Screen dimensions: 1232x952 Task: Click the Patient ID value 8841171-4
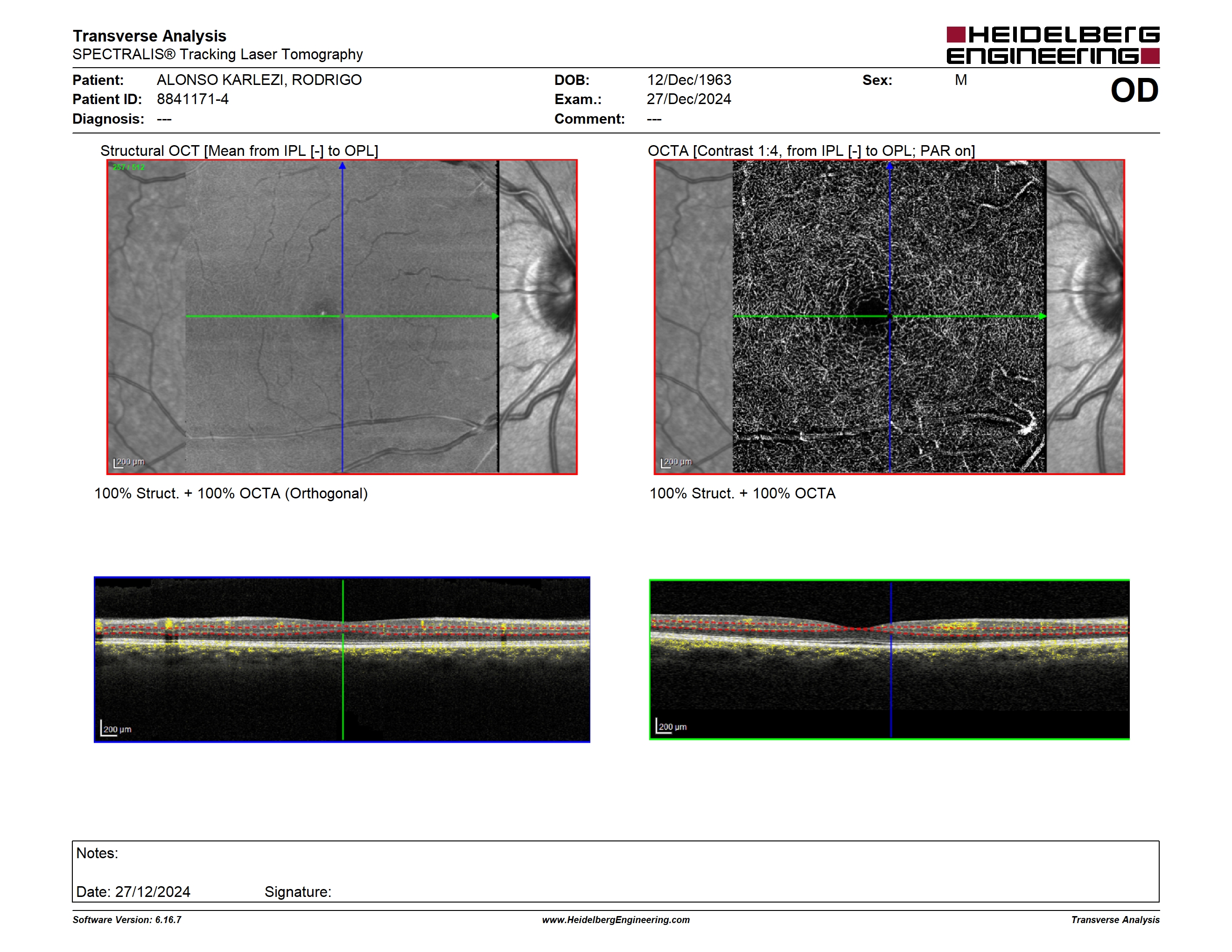[192, 99]
